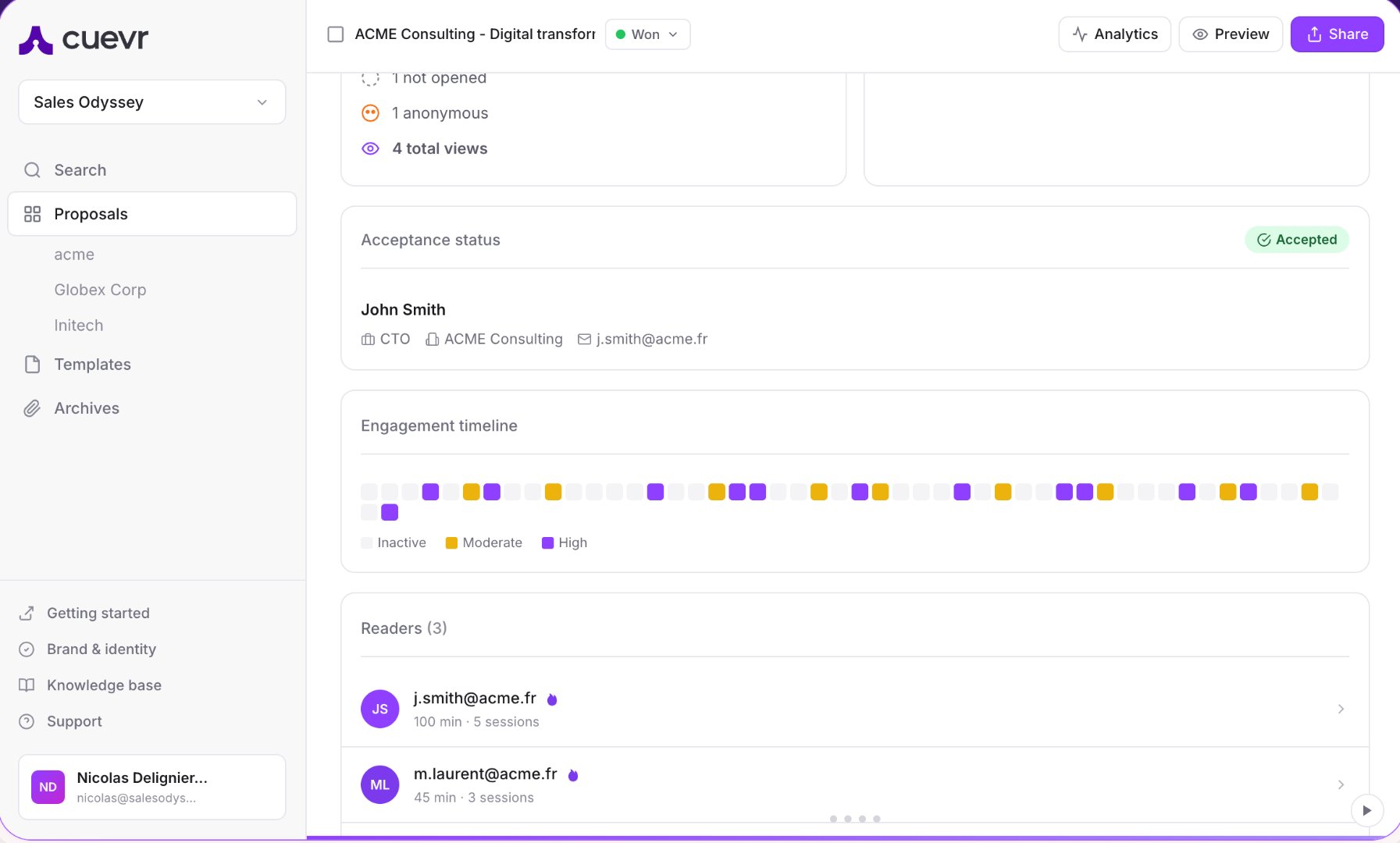1400x843 pixels.
Task: Click the Preview button
Action: click(1231, 34)
